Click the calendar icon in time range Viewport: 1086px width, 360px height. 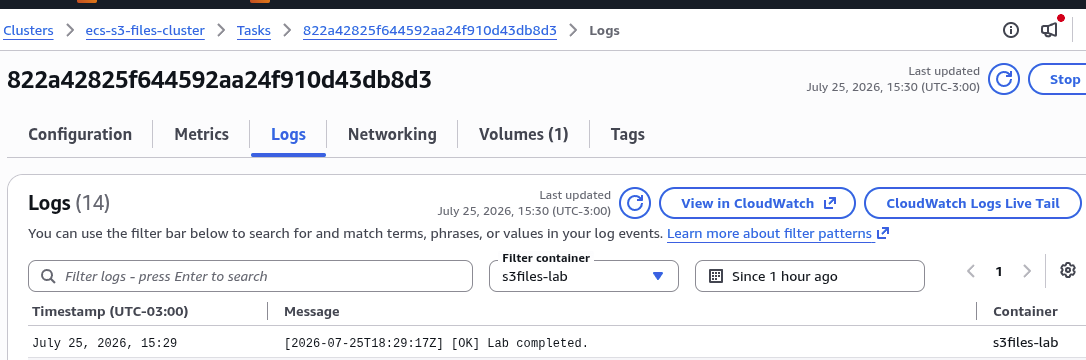(x=716, y=276)
